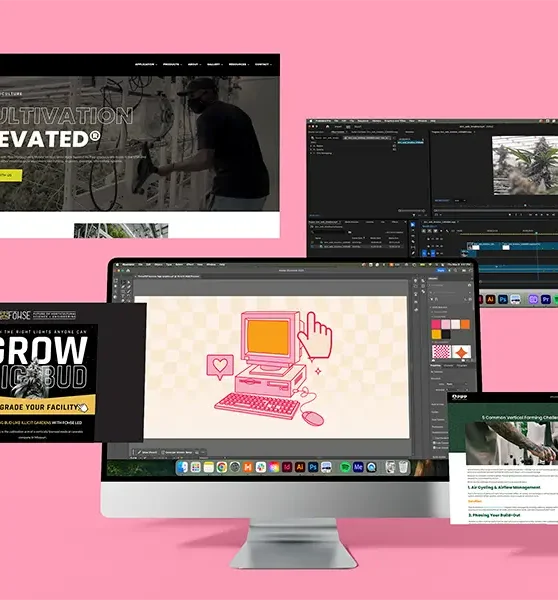
Task: Open the Trash in the iMac dock
Action: [x=403, y=467]
